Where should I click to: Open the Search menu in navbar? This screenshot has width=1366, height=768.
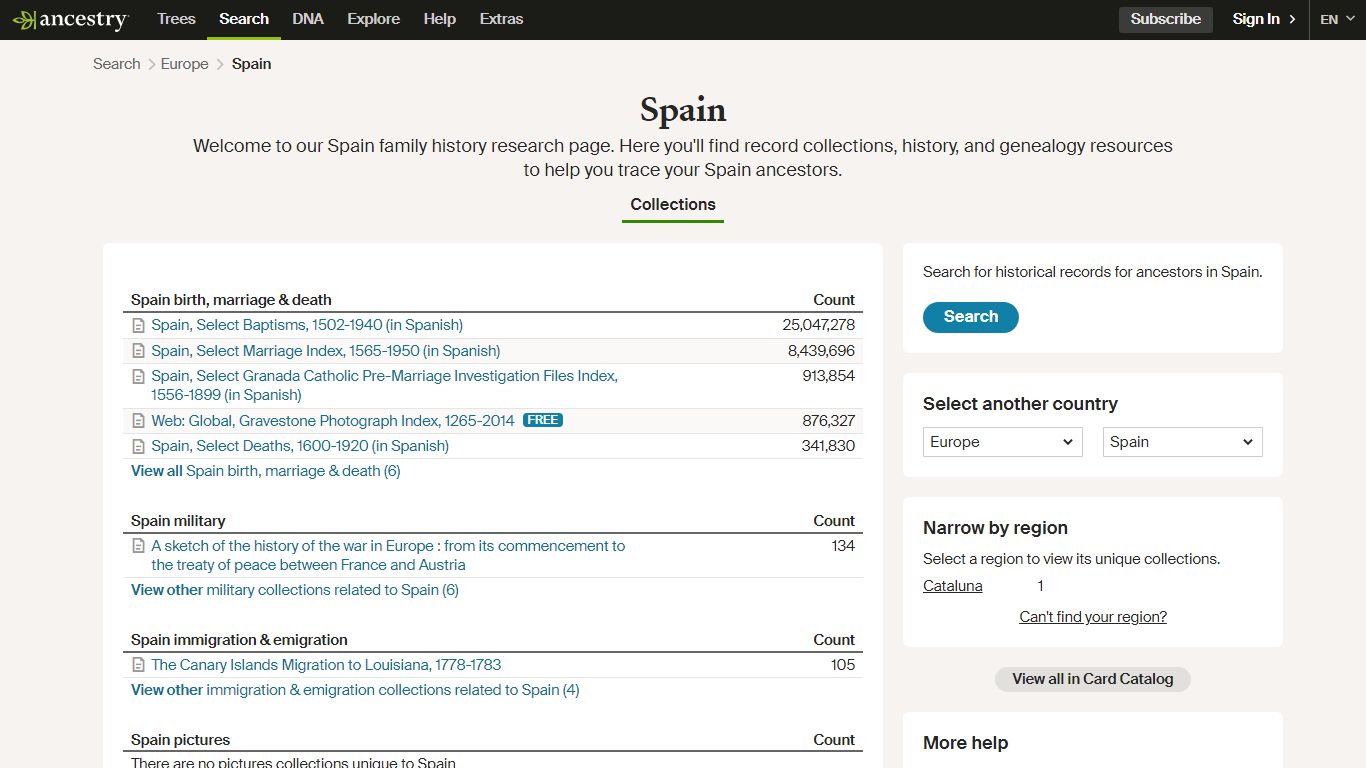pyautogui.click(x=244, y=19)
